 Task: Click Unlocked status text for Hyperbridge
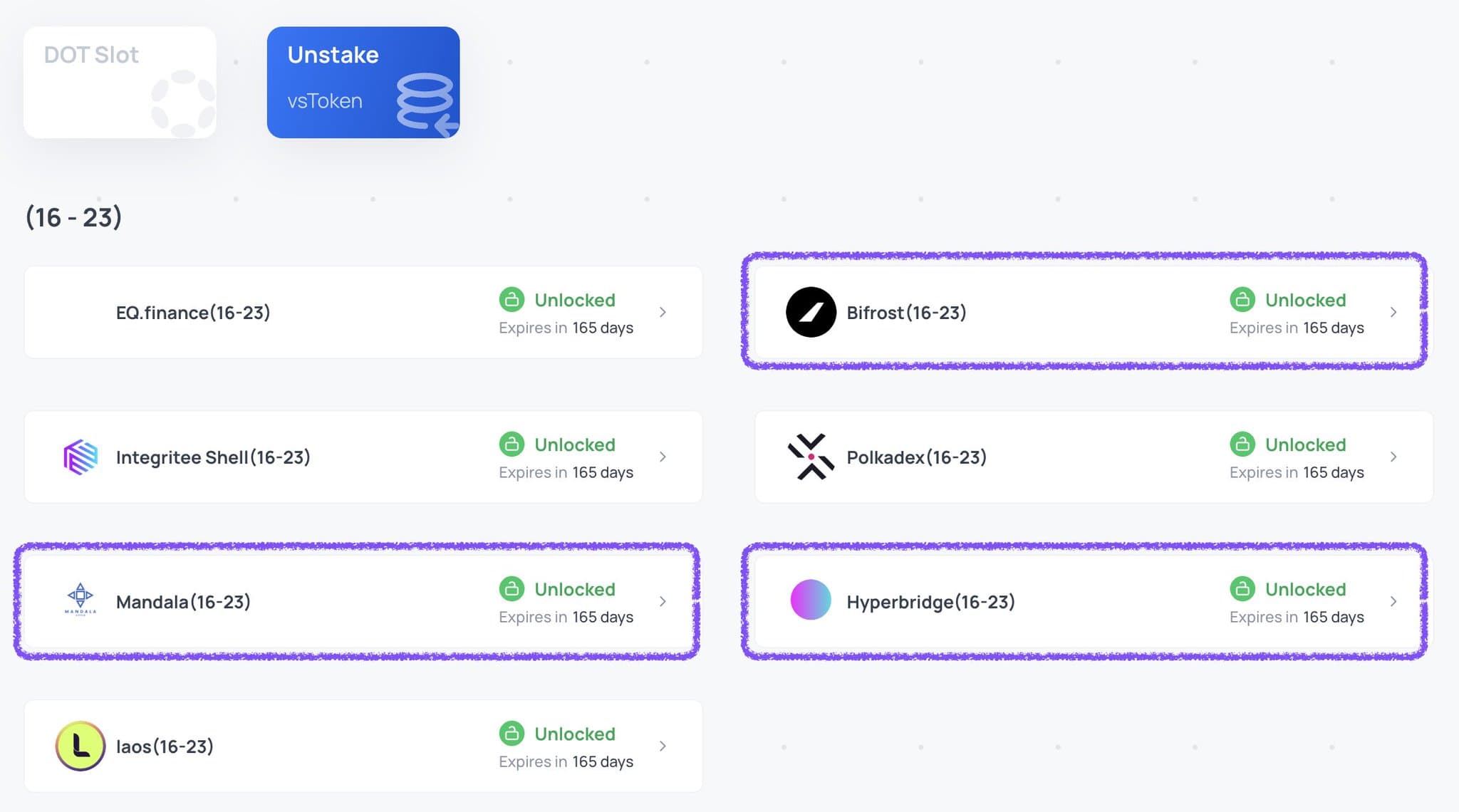click(1305, 589)
